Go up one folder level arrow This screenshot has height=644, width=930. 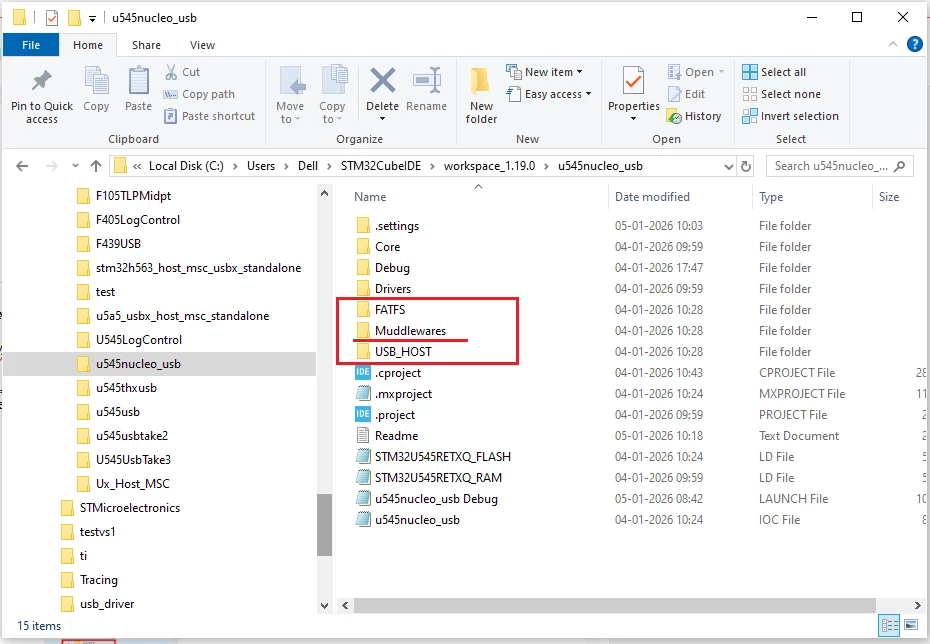95,166
